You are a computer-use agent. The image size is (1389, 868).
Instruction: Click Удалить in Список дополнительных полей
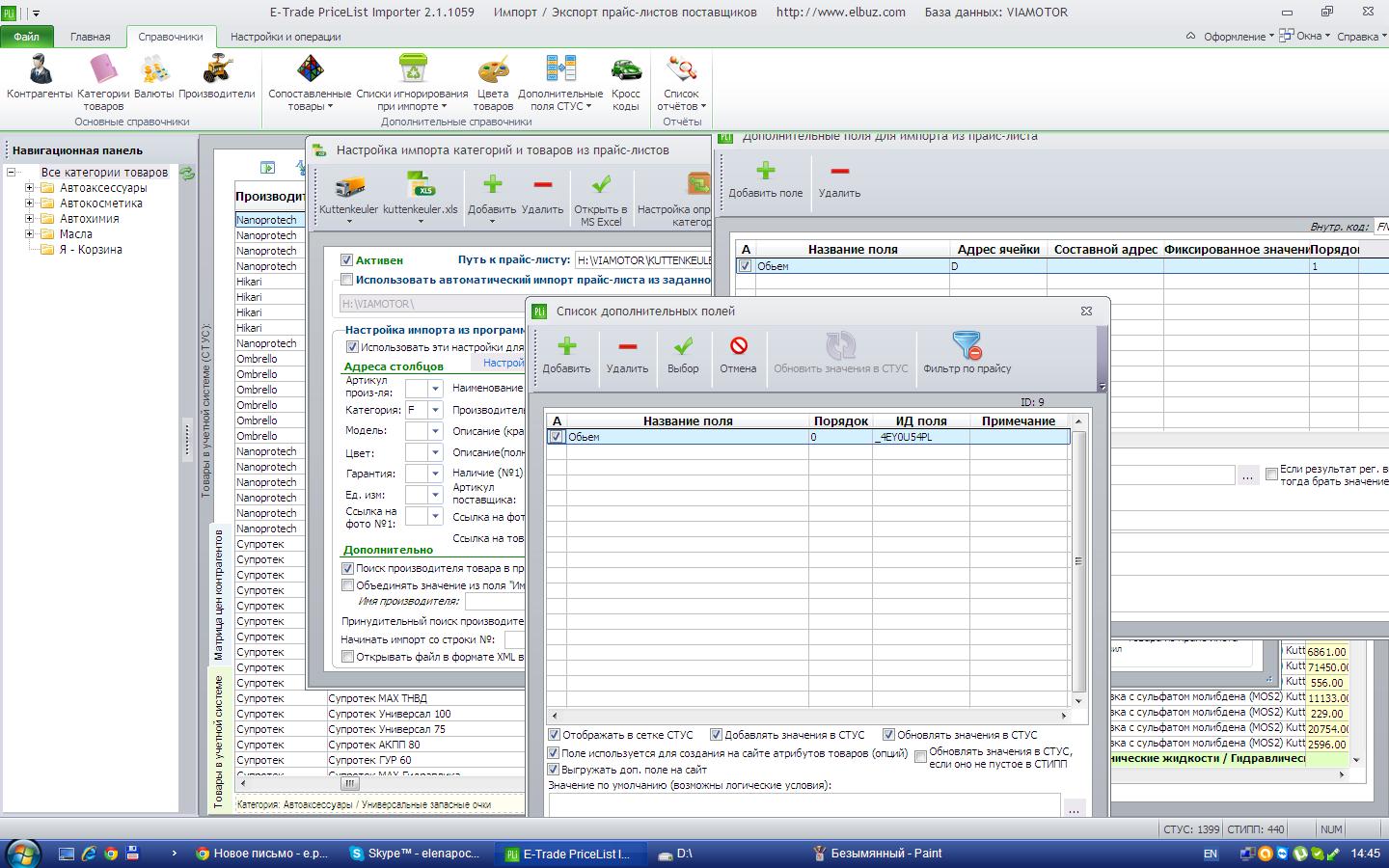click(627, 354)
